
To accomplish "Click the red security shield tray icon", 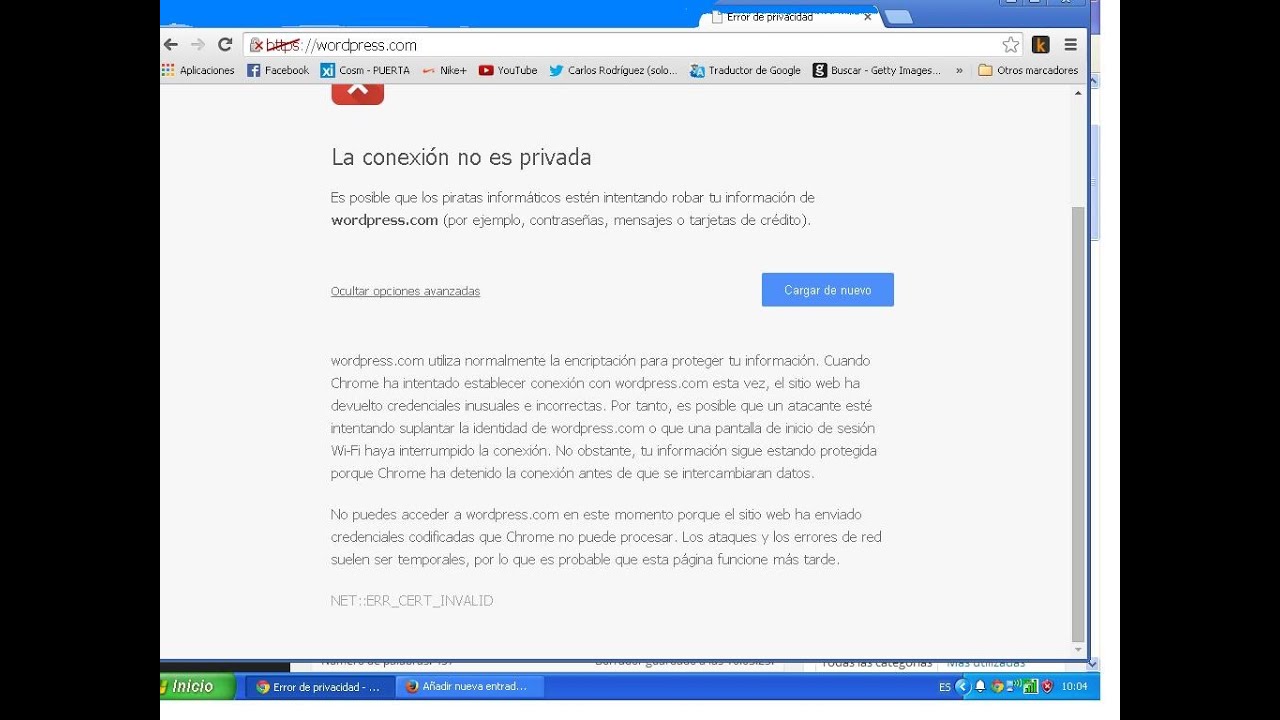I will click(1047, 687).
